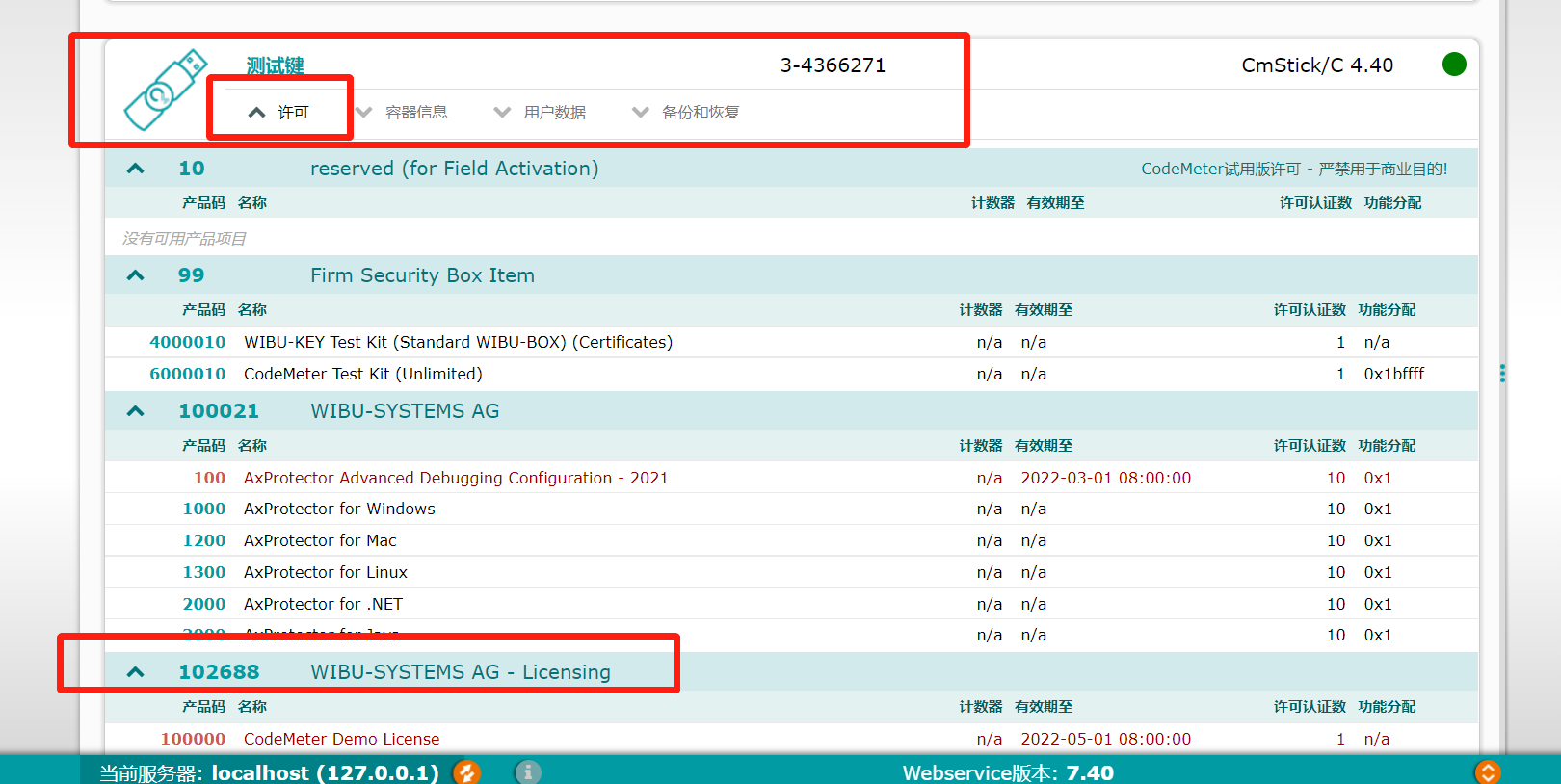Click Firm Security Box Item title
Image resolution: width=1561 pixels, height=784 pixels.
click(x=422, y=275)
